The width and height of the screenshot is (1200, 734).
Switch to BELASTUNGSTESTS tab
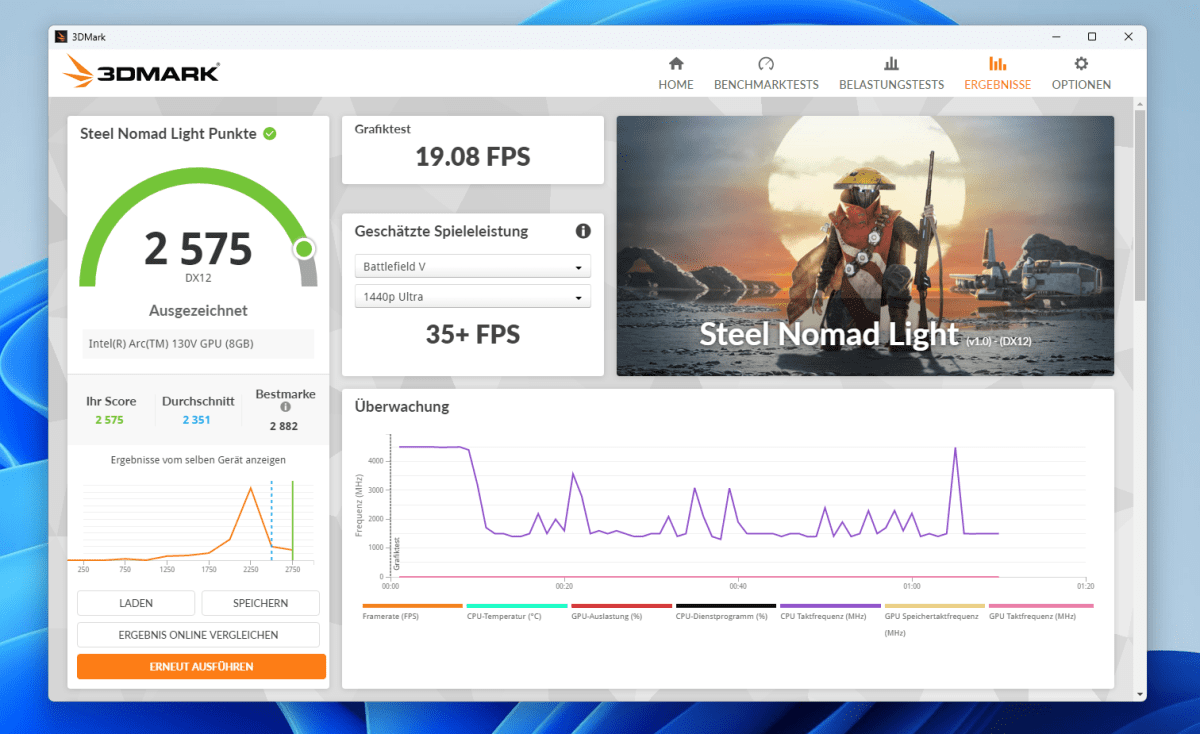coord(891,85)
